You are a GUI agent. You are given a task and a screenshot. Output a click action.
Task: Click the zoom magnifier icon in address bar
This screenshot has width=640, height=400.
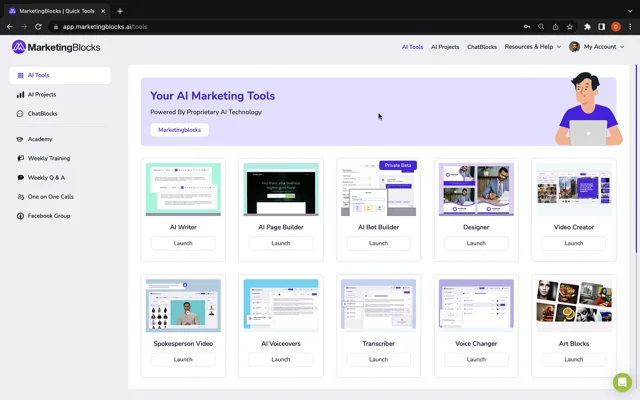pyautogui.click(x=541, y=27)
